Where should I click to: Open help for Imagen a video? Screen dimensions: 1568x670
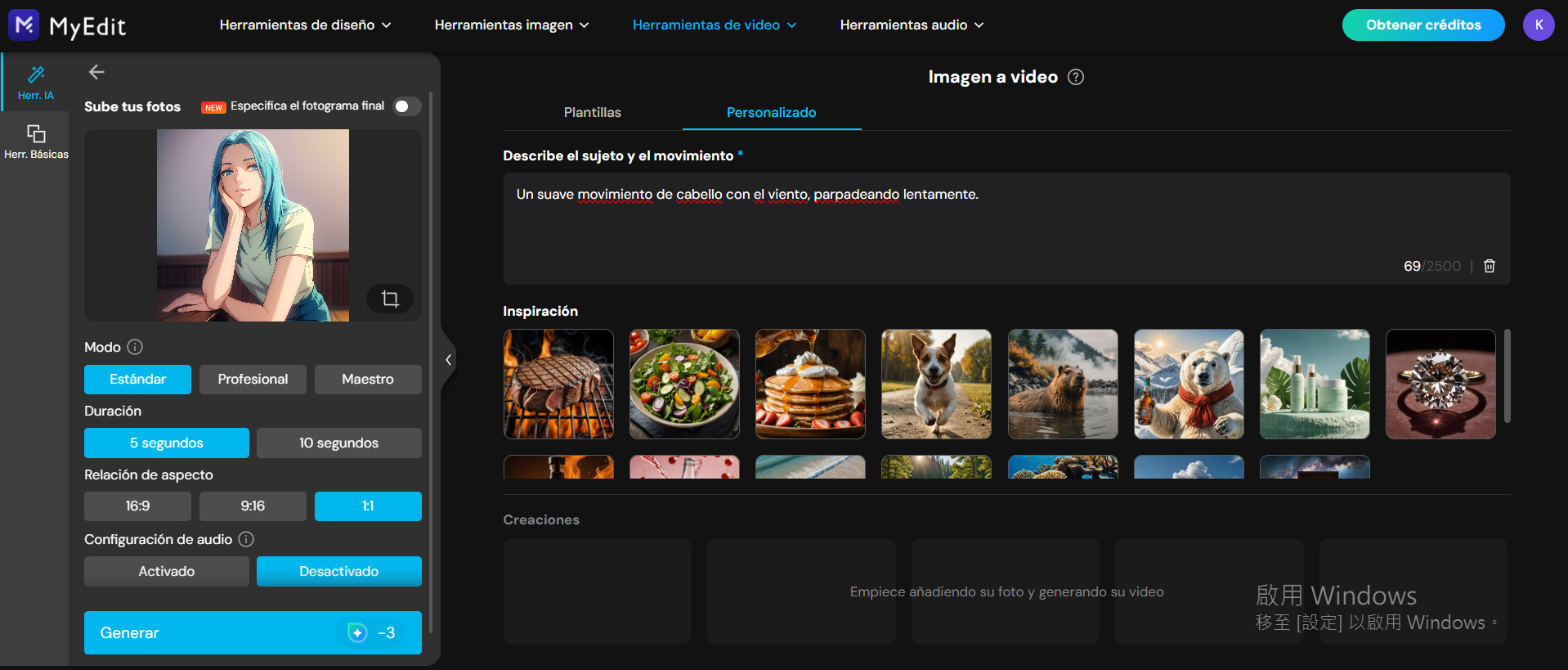coord(1076,77)
